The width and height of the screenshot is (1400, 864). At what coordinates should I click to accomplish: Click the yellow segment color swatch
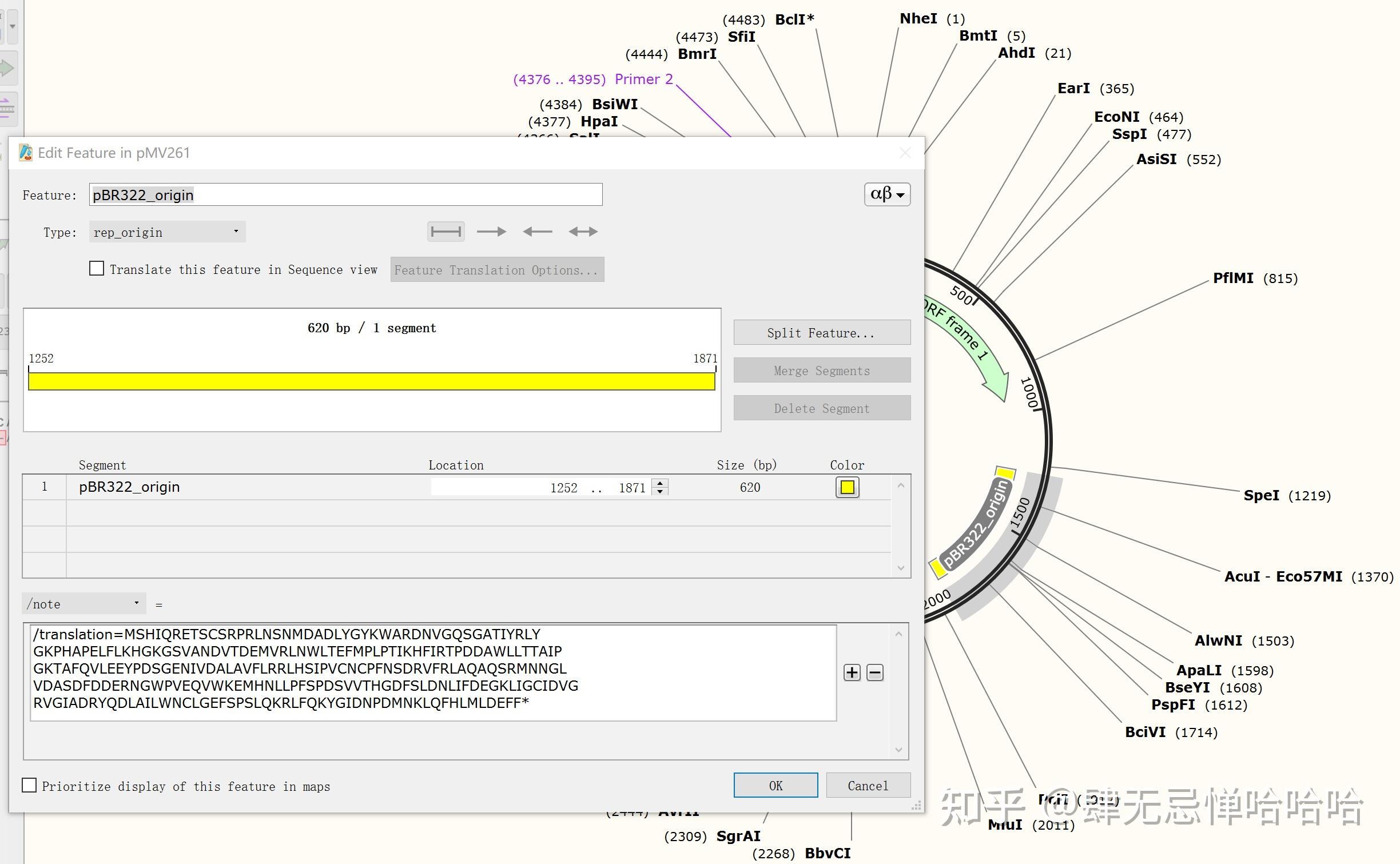(x=847, y=487)
